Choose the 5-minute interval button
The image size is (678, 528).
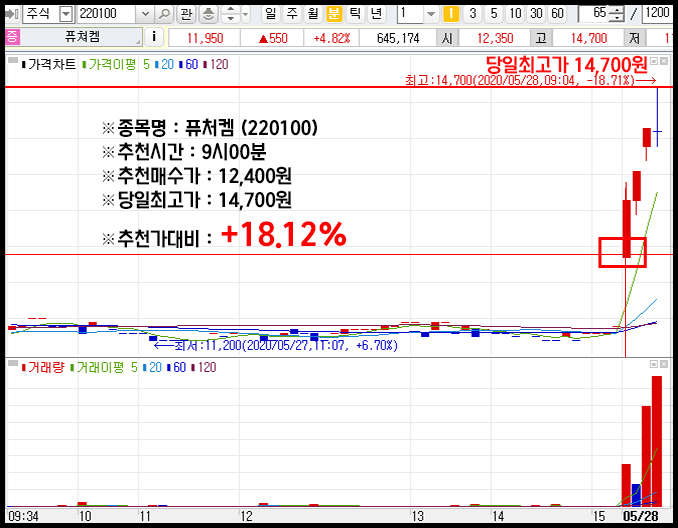tap(494, 14)
